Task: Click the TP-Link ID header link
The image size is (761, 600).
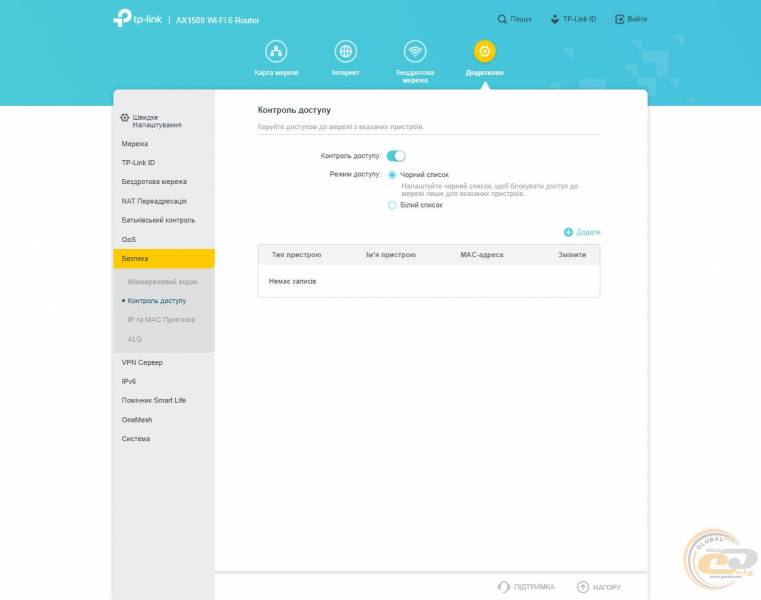Action: 579,19
